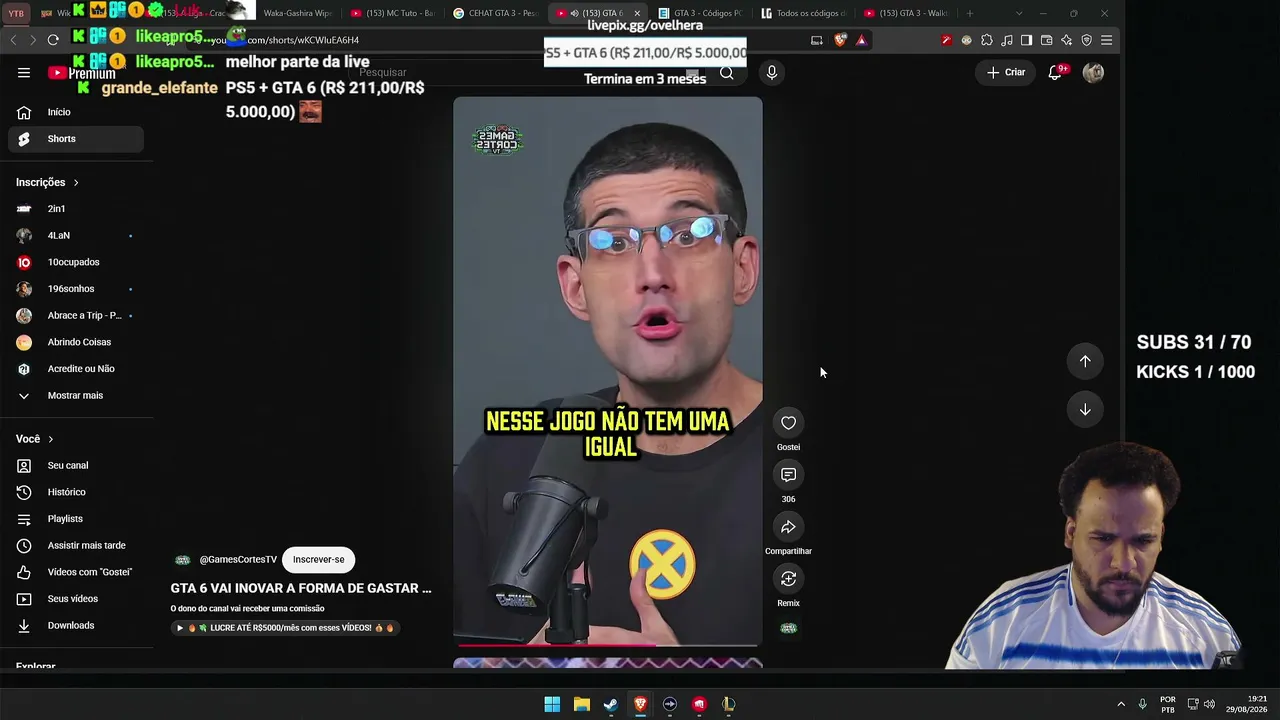Click Brave icon in taskbar

tap(640, 704)
